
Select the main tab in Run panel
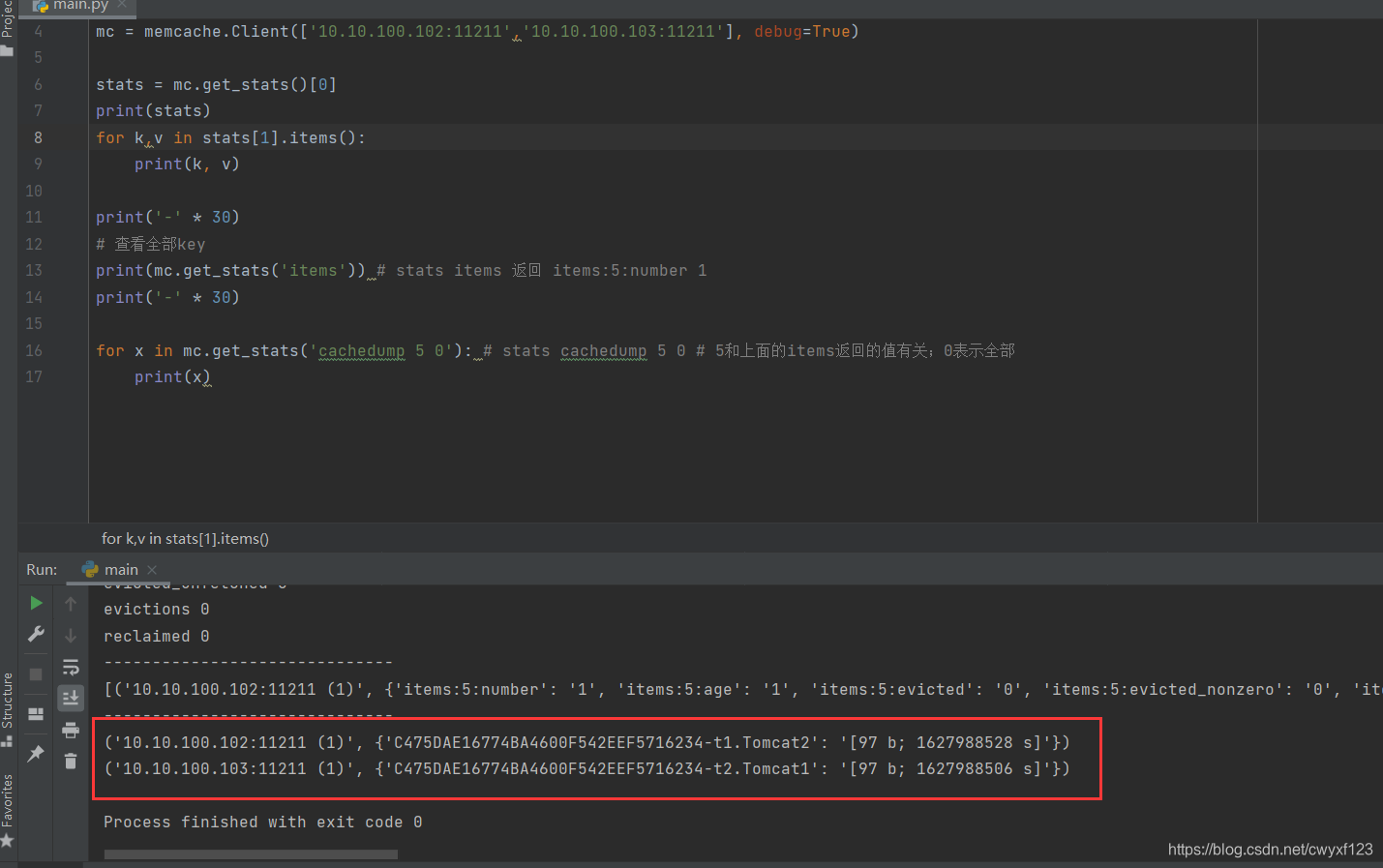pyautogui.click(x=121, y=570)
